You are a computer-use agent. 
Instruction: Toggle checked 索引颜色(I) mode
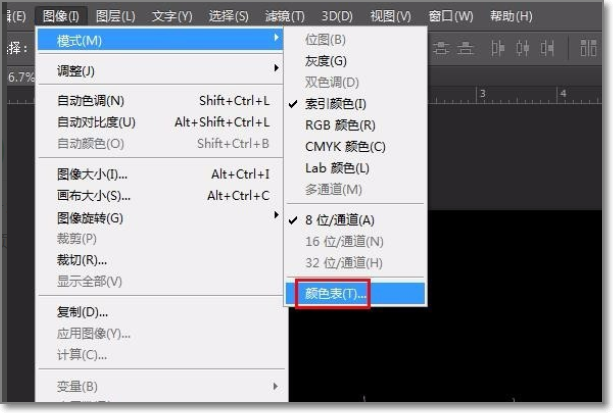[x=356, y=104]
